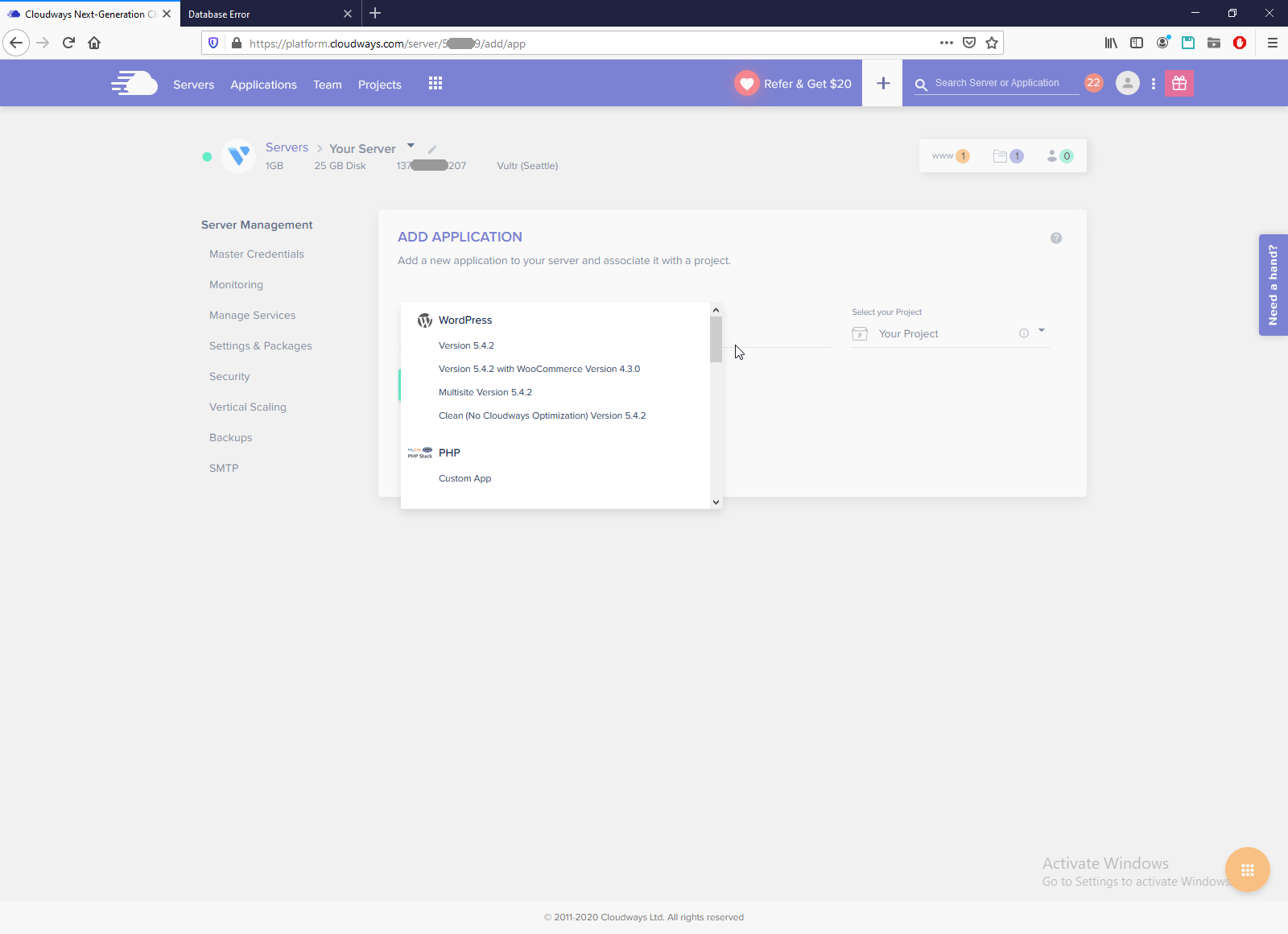Select Clean (No Cloudways Optimization) option
1288x934 pixels.
pos(543,415)
